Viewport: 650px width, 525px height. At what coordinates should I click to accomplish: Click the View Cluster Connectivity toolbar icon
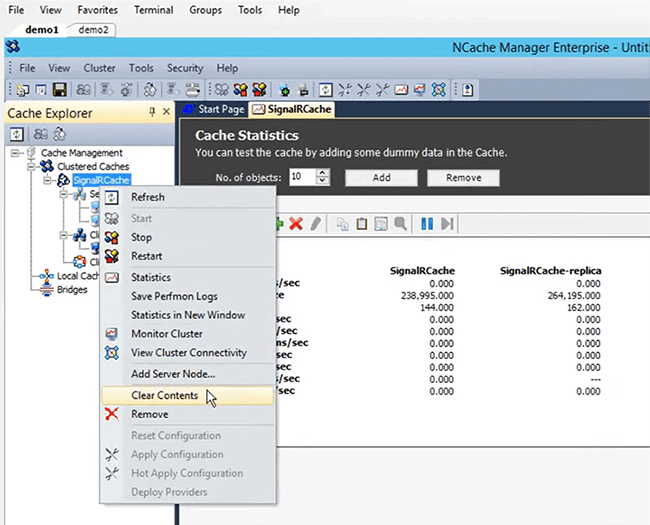[439, 90]
